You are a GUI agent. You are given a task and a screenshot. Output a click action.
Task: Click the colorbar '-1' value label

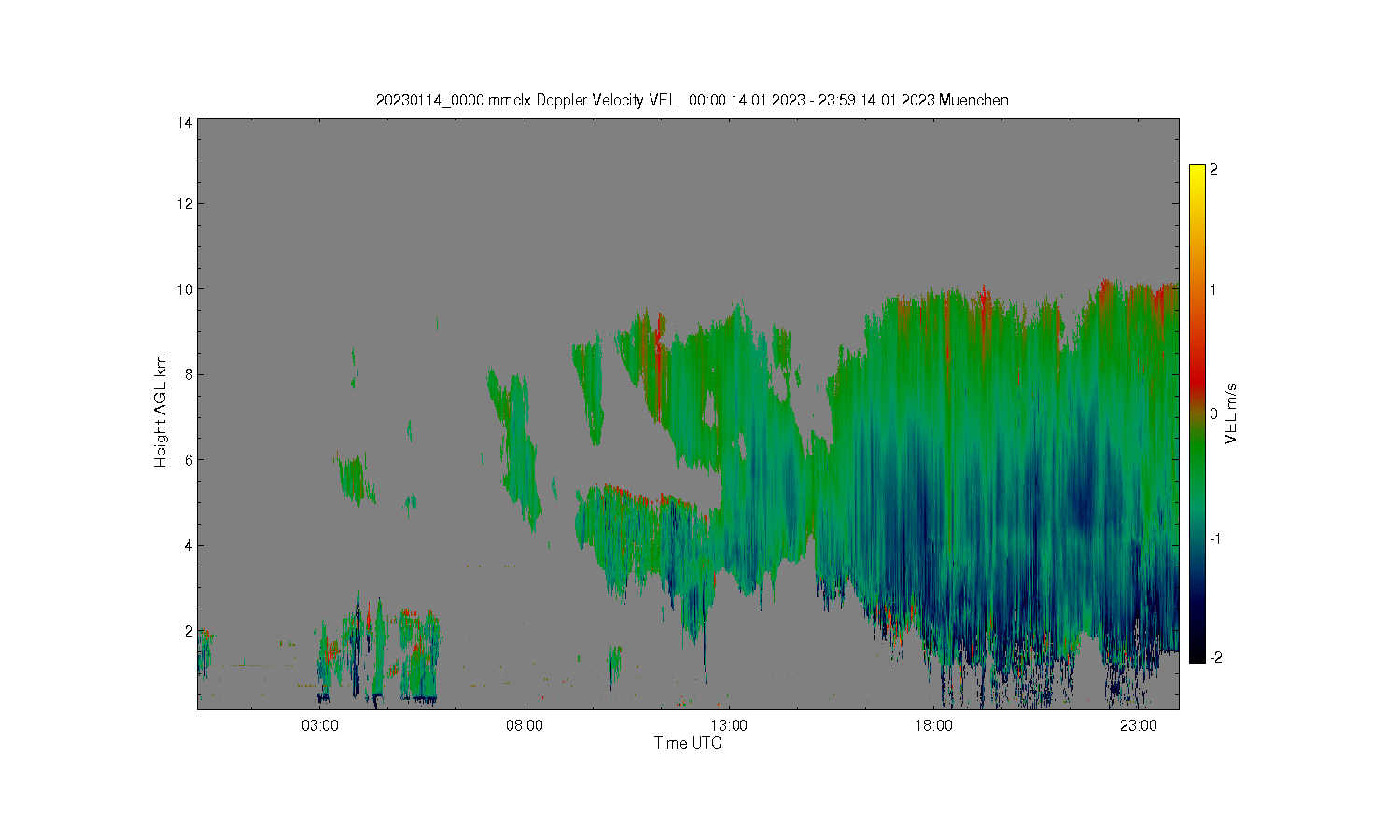1215,539
